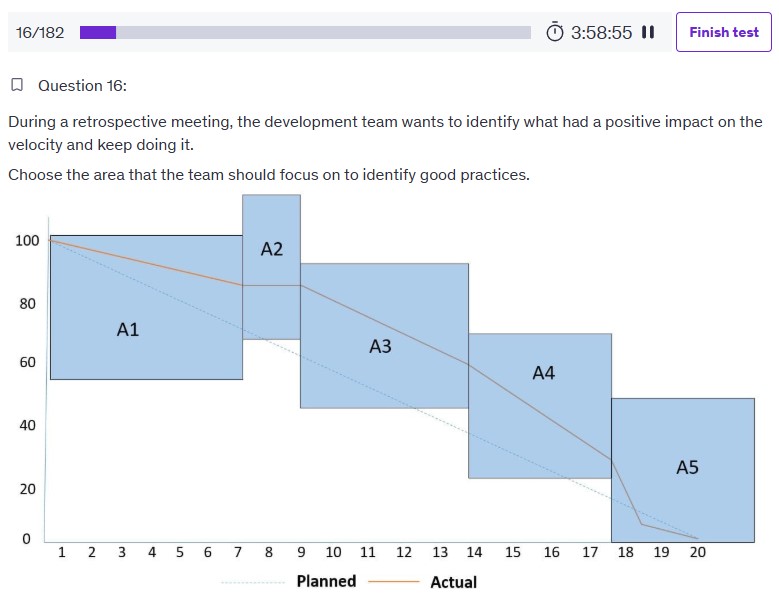779x611 pixels.
Task: Select area A1 on the chart
Action: pos(128,329)
